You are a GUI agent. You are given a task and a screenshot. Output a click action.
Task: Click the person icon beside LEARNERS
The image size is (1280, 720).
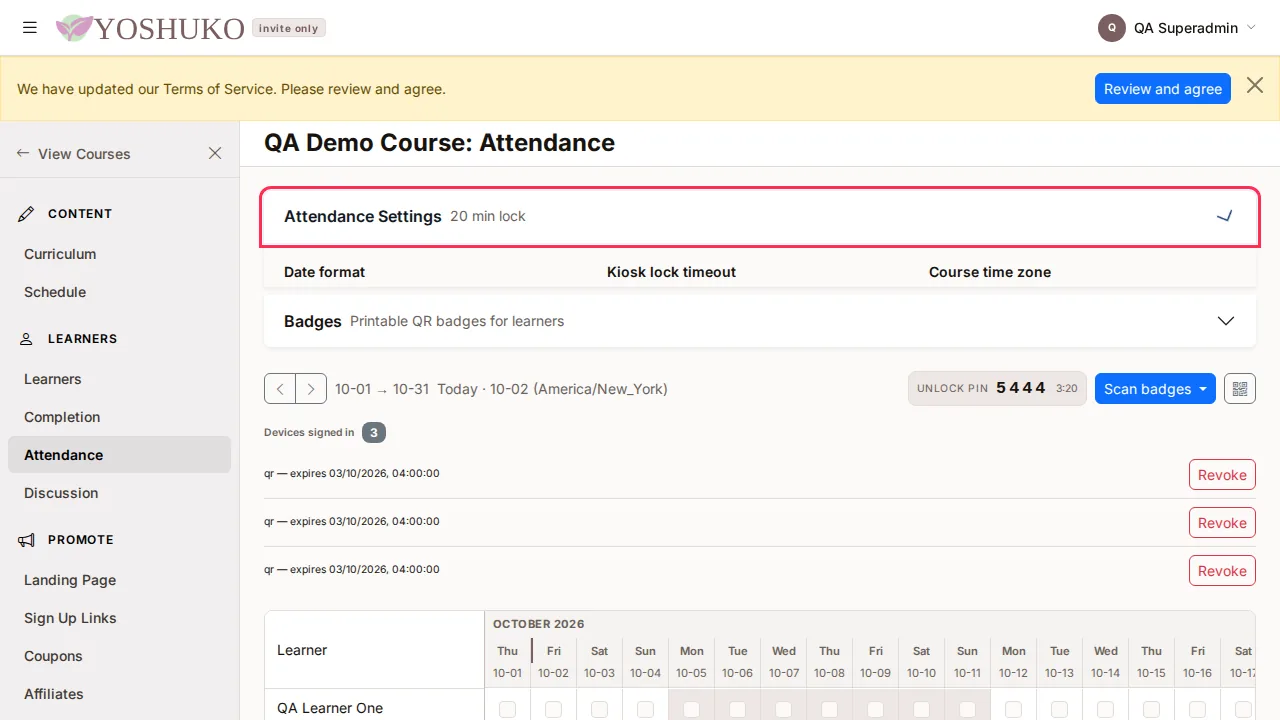(x=27, y=339)
